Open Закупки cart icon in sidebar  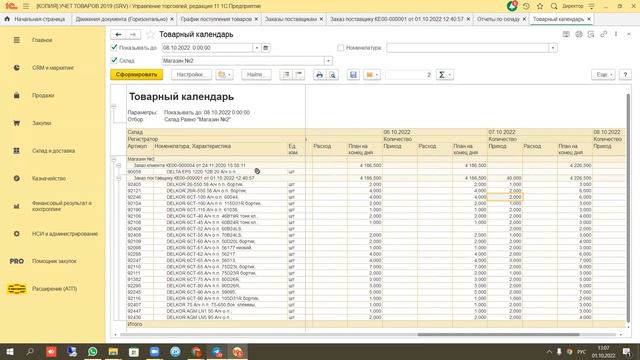tap(16, 123)
